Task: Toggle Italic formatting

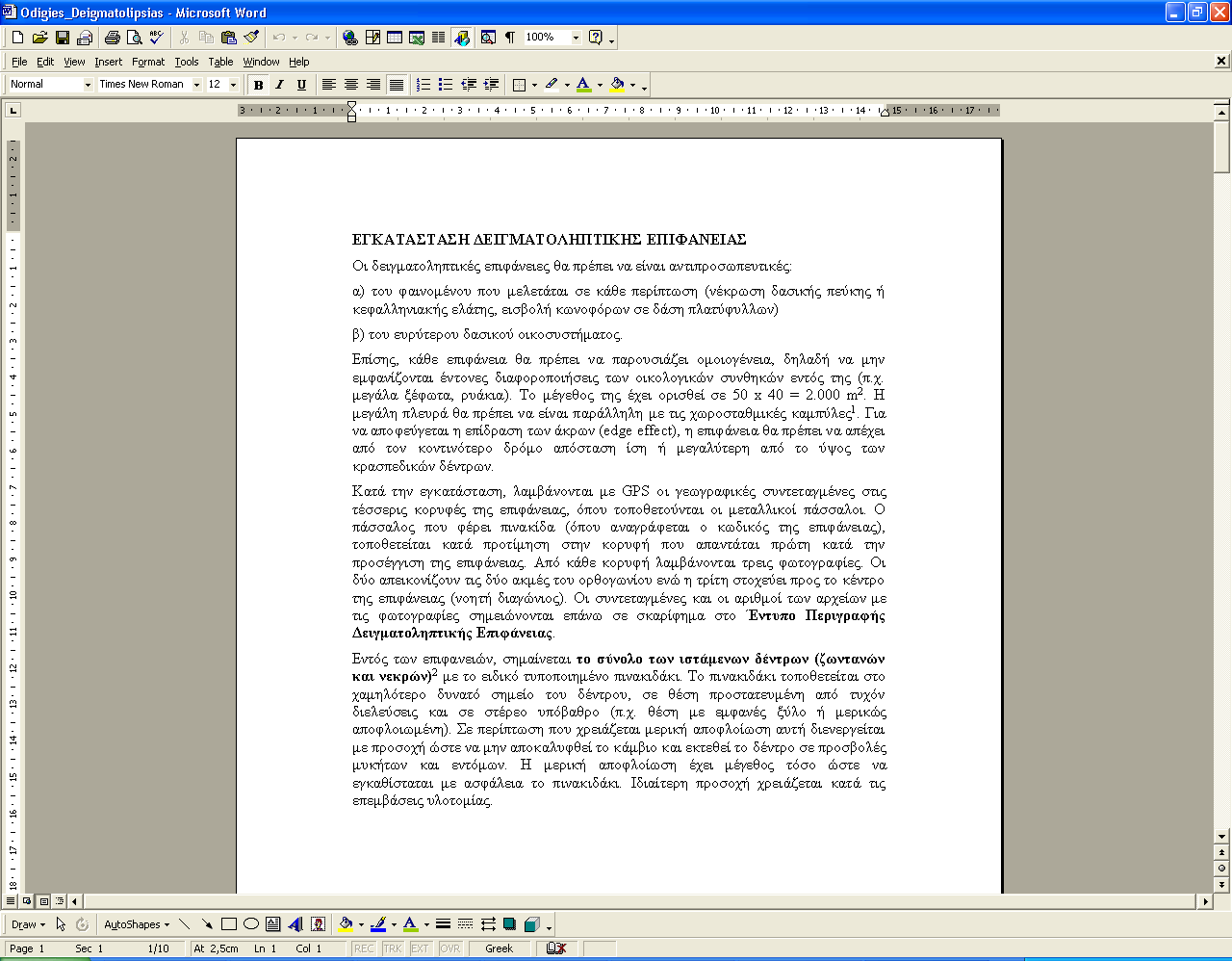Action: click(x=279, y=85)
